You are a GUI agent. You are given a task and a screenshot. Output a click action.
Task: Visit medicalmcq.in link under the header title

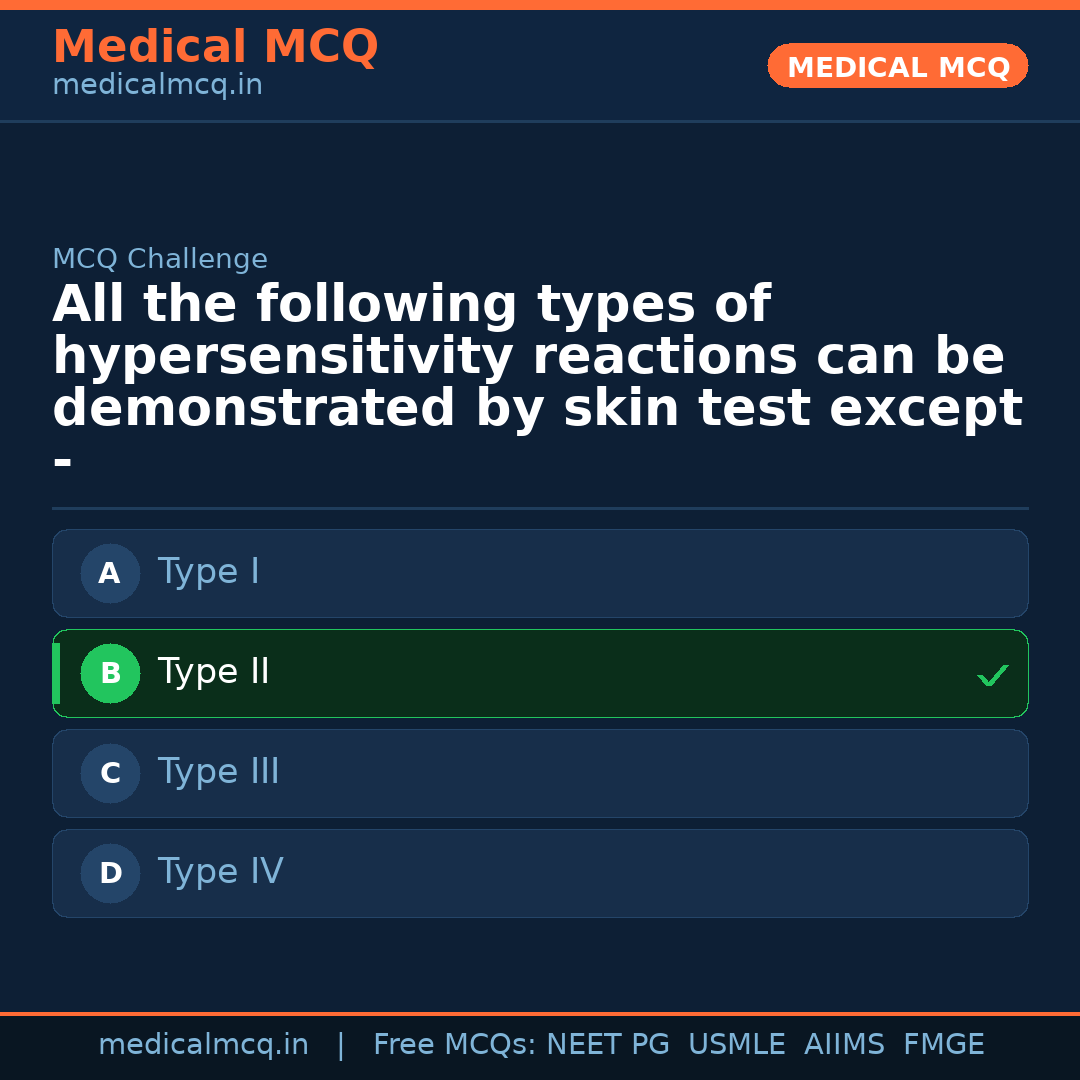157,86
